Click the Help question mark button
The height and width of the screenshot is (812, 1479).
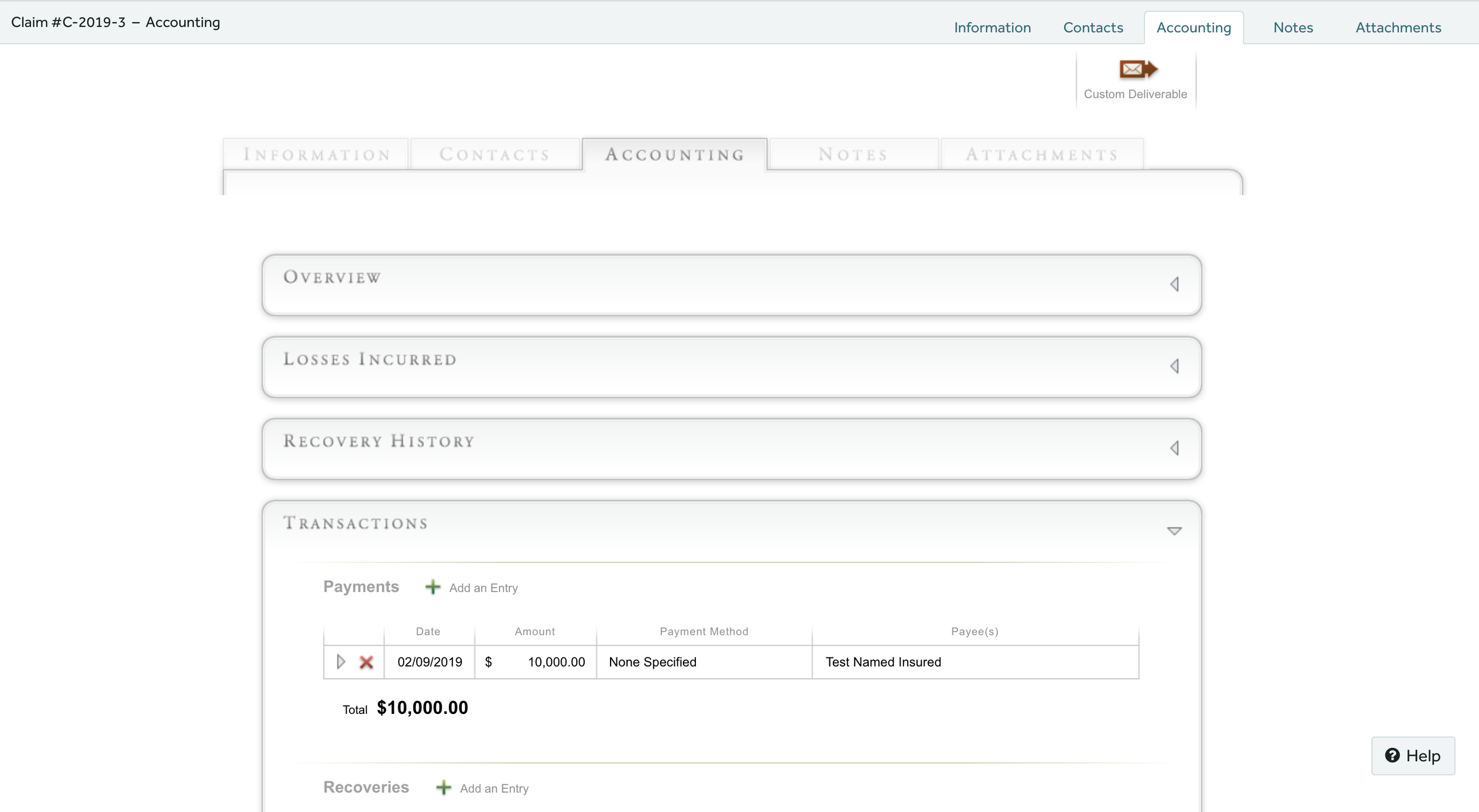[1412, 755]
